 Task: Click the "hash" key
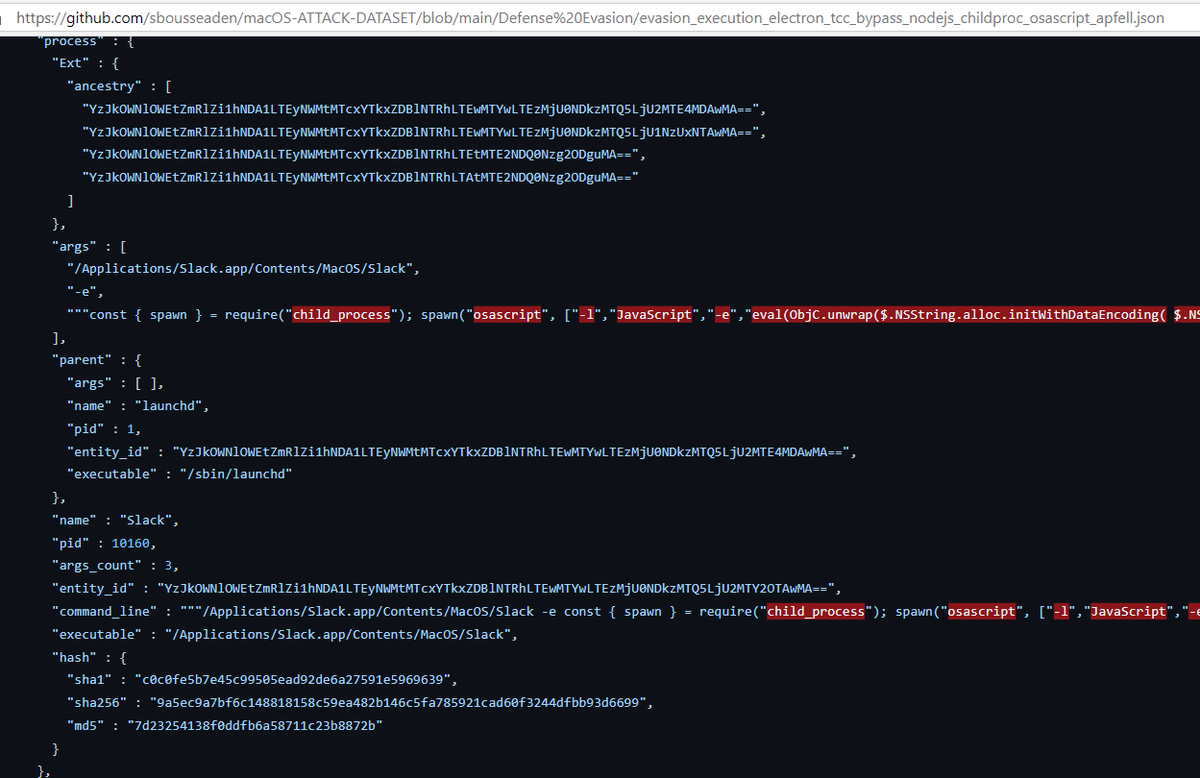(x=74, y=657)
